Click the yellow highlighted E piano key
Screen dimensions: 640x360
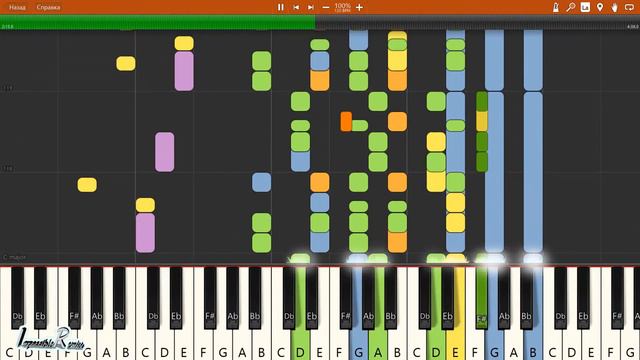point(456,343)
